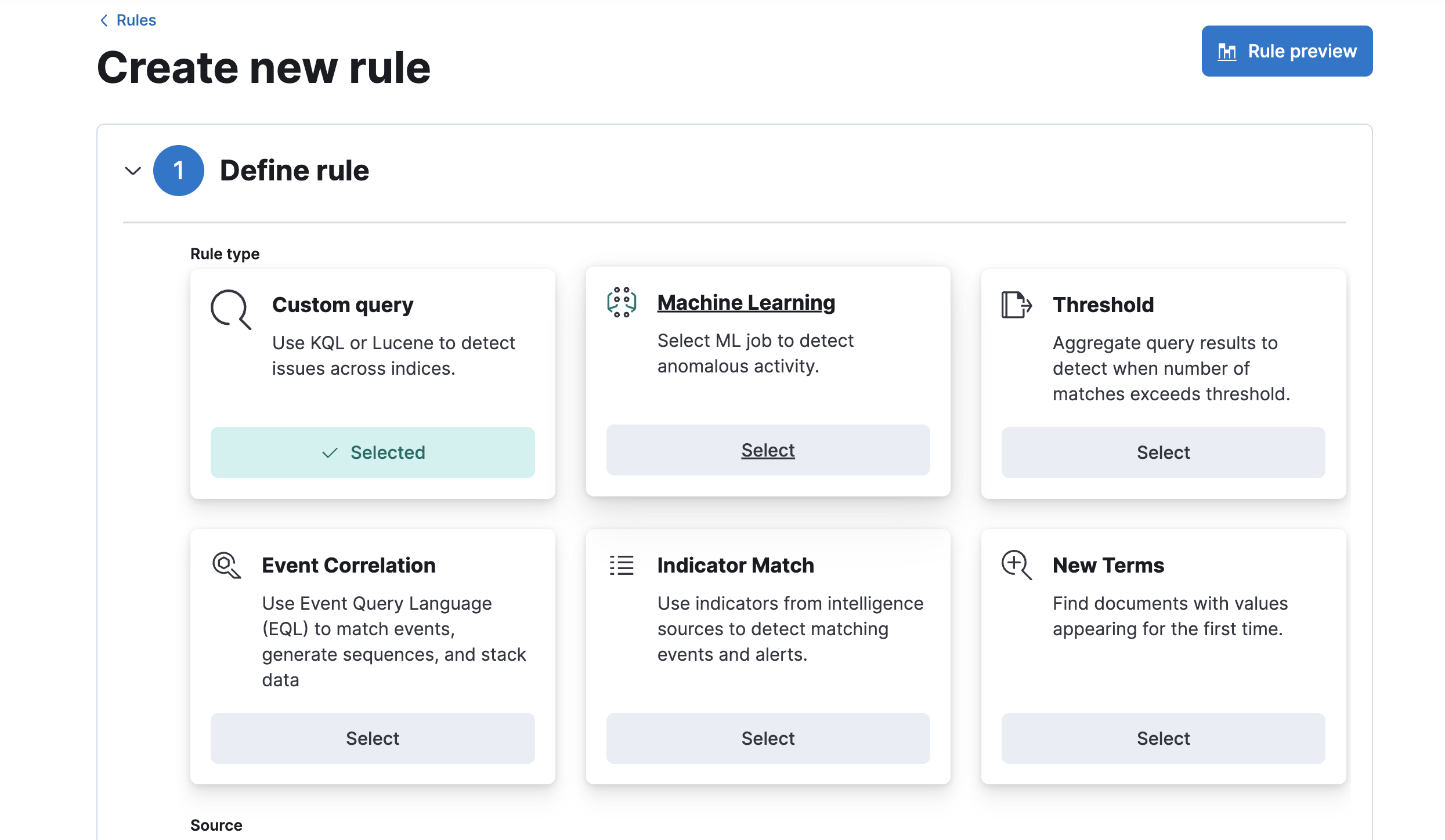Click the chart icon inside Rule preview button
This screenshot has width=1445, height=840.
pyautogui.click(x=1227, y=51)
